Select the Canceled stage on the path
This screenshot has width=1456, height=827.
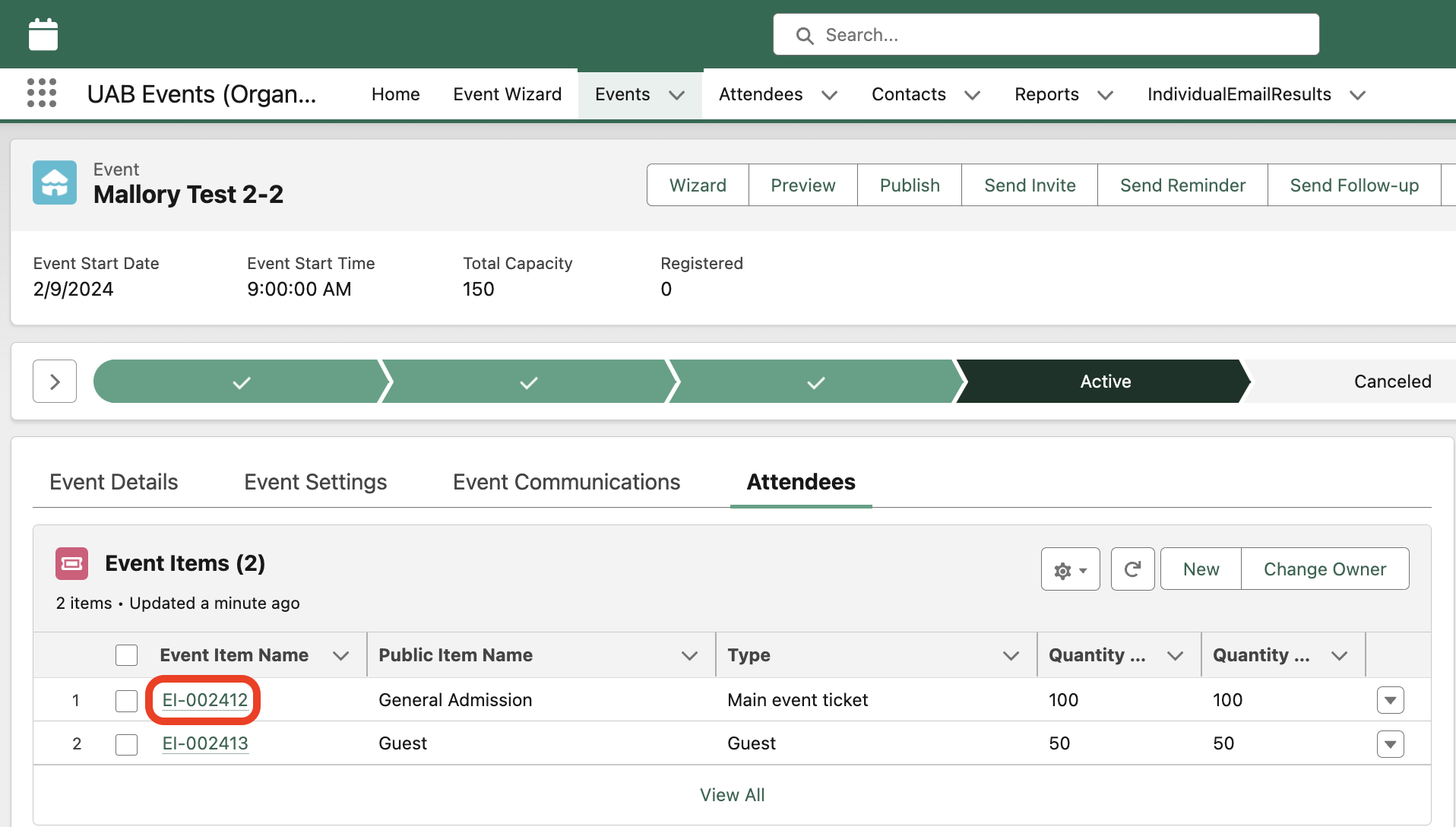(x=1393, y=381)
